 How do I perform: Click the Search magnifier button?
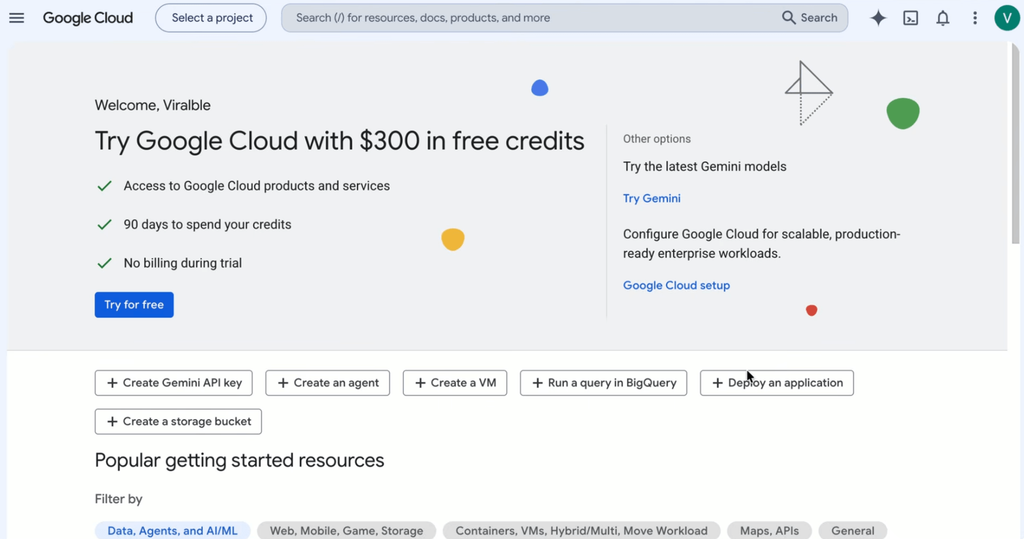(x=810, y=18)
